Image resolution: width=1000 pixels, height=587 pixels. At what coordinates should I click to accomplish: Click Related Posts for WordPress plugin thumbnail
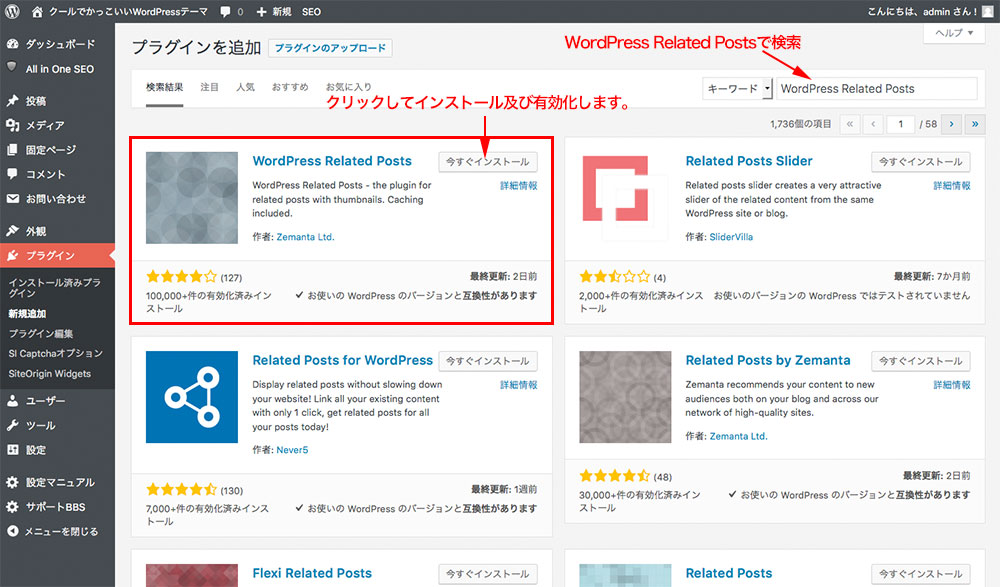point(192,397)
